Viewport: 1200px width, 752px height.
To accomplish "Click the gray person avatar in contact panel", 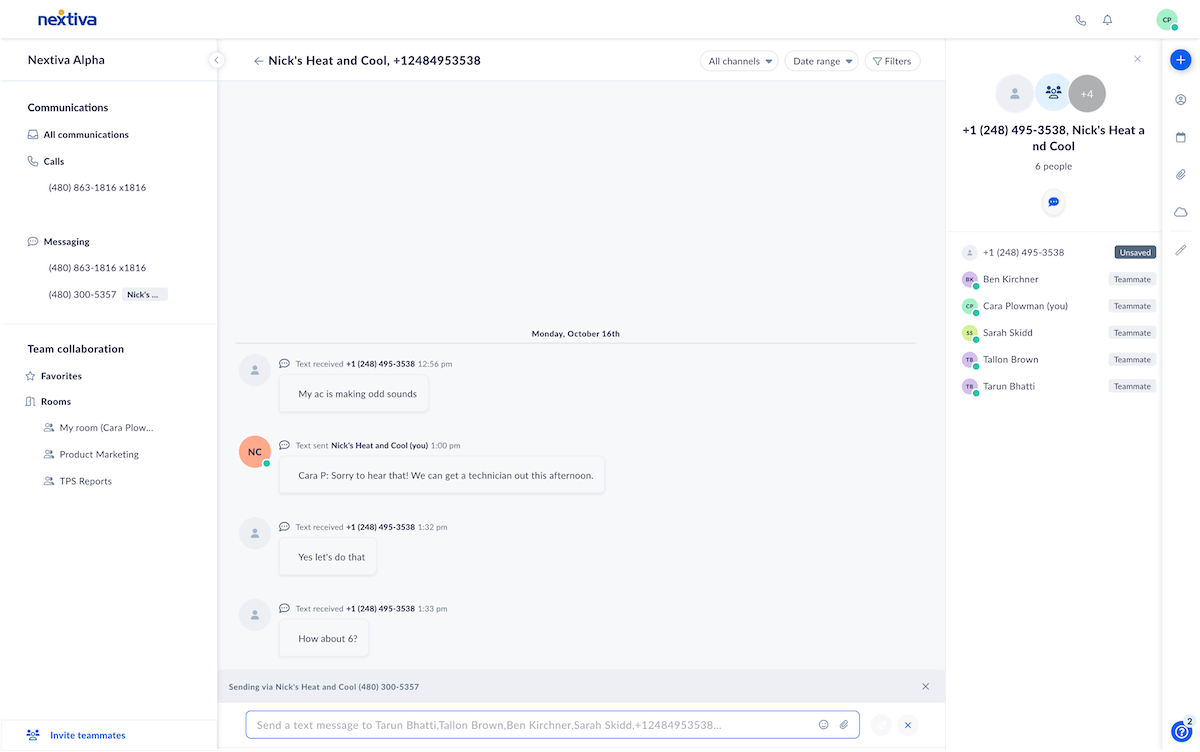I will click(x=1014, y=93).
